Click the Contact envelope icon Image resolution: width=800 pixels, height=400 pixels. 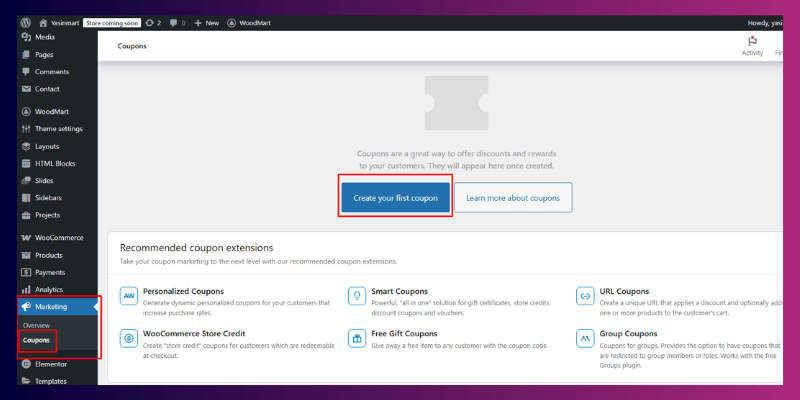pos(27,89)
